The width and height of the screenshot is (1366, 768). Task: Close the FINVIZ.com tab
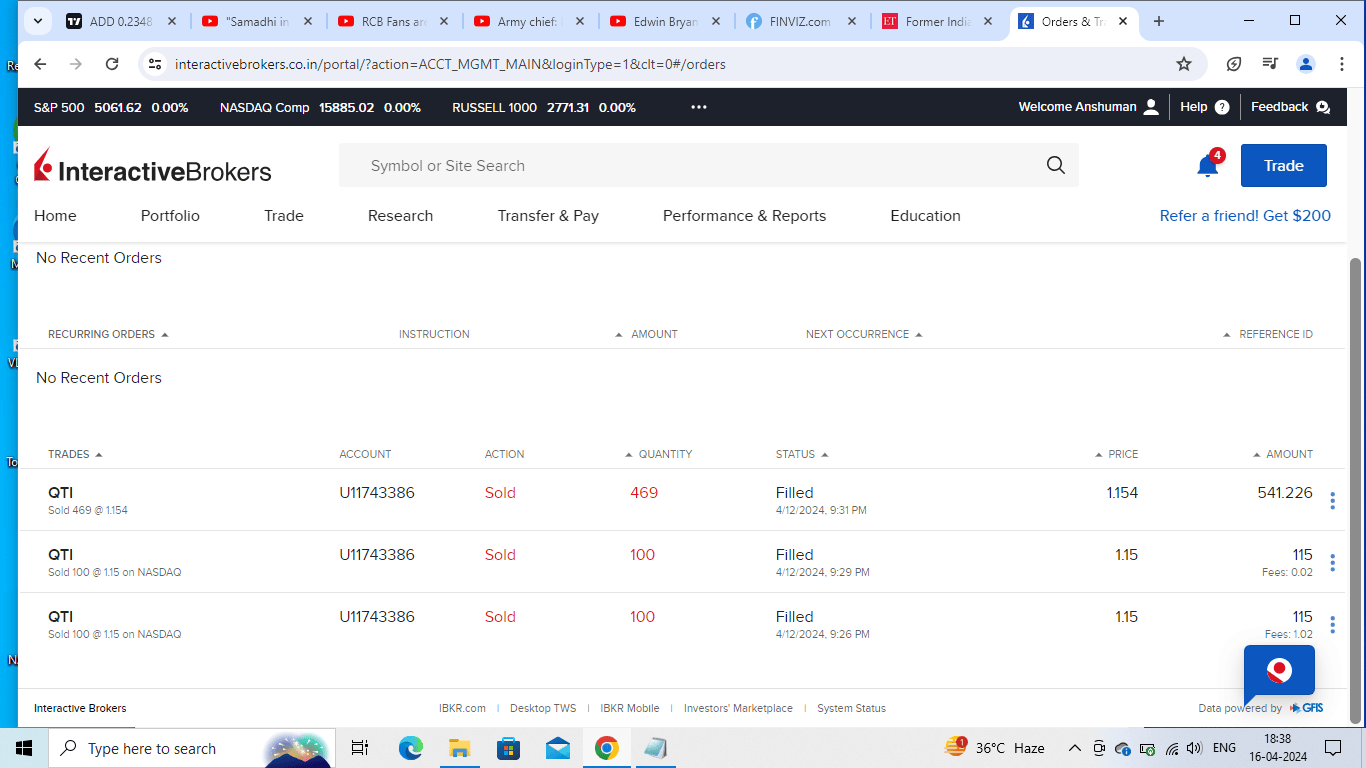point(851,21)
